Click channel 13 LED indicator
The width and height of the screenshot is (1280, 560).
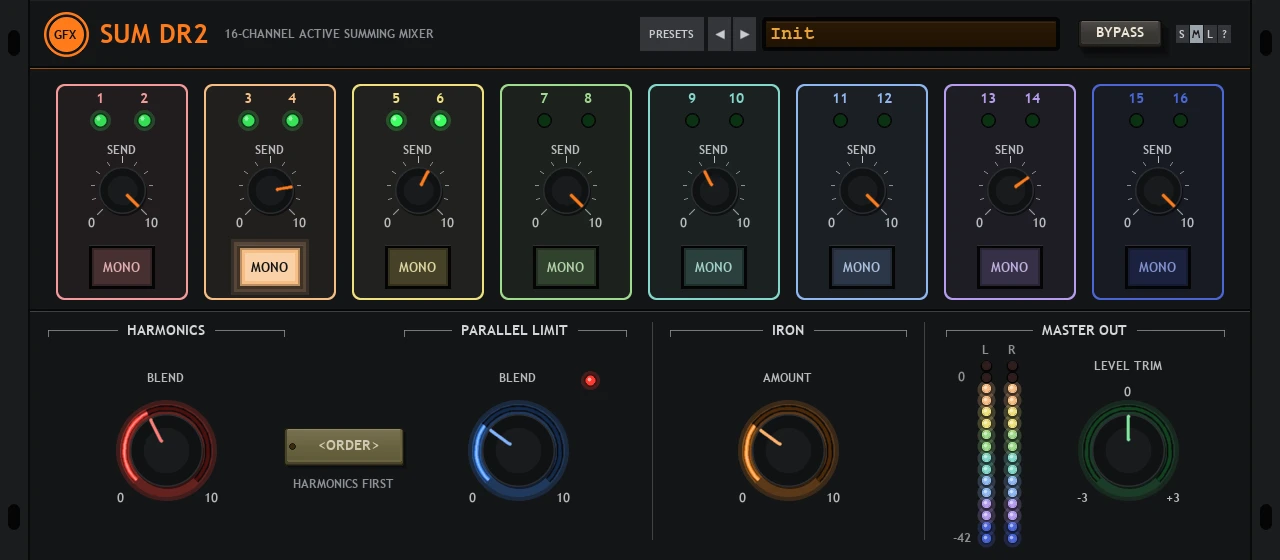click(988, 121)
